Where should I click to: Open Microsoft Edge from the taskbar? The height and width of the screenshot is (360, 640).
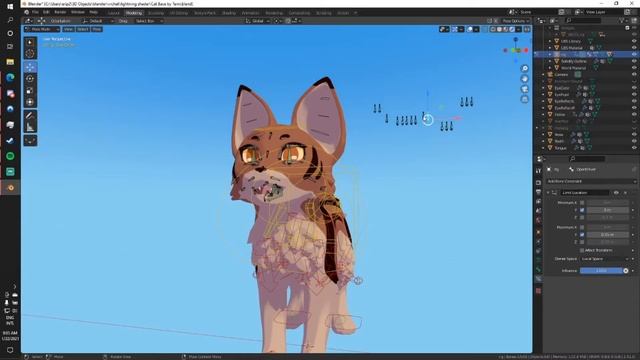tap(10, 78)
